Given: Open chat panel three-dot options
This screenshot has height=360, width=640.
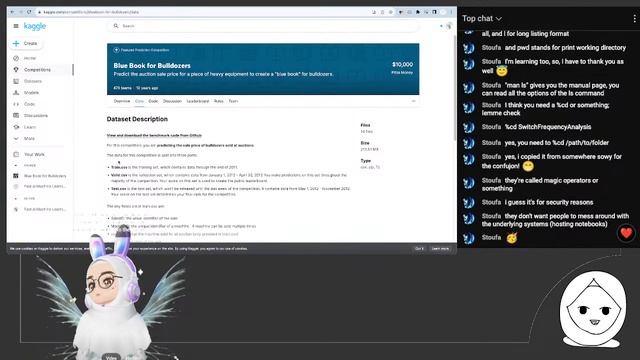Looking at the screenshot, I should pyautogui.click(x=634, y=18).
